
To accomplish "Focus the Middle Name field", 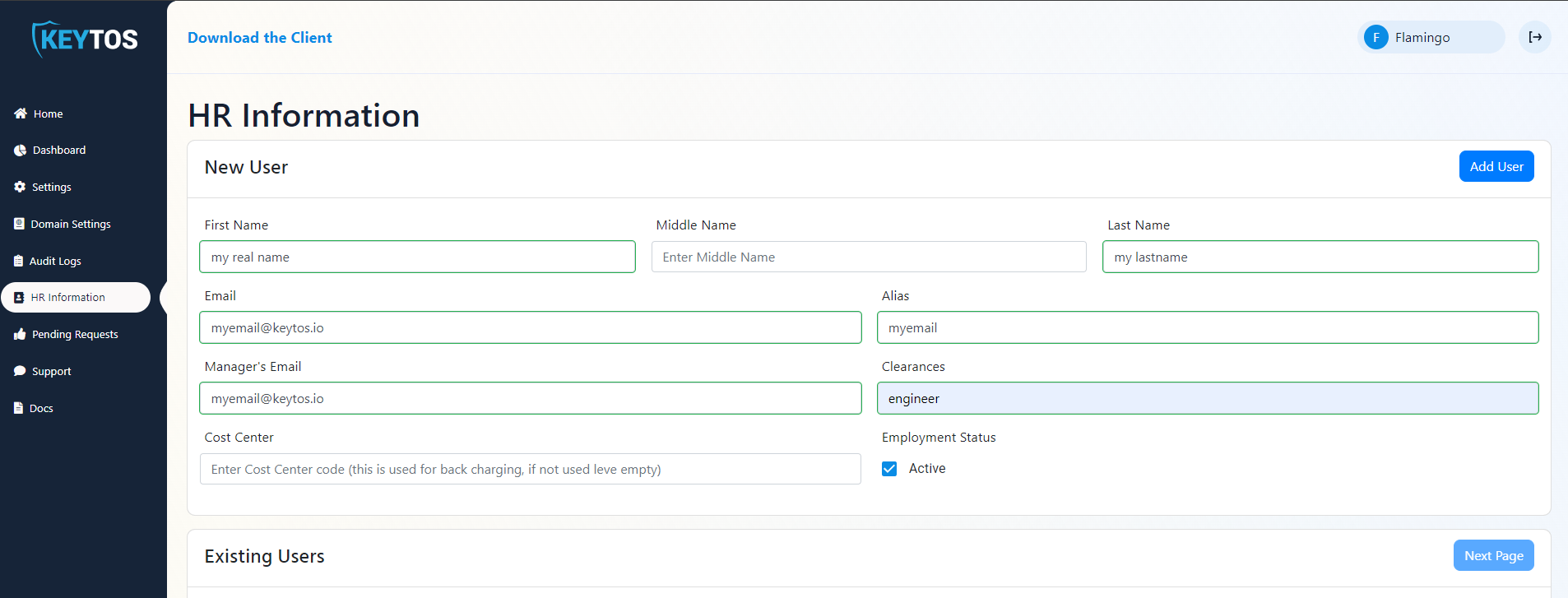I will tap(869, 257).
